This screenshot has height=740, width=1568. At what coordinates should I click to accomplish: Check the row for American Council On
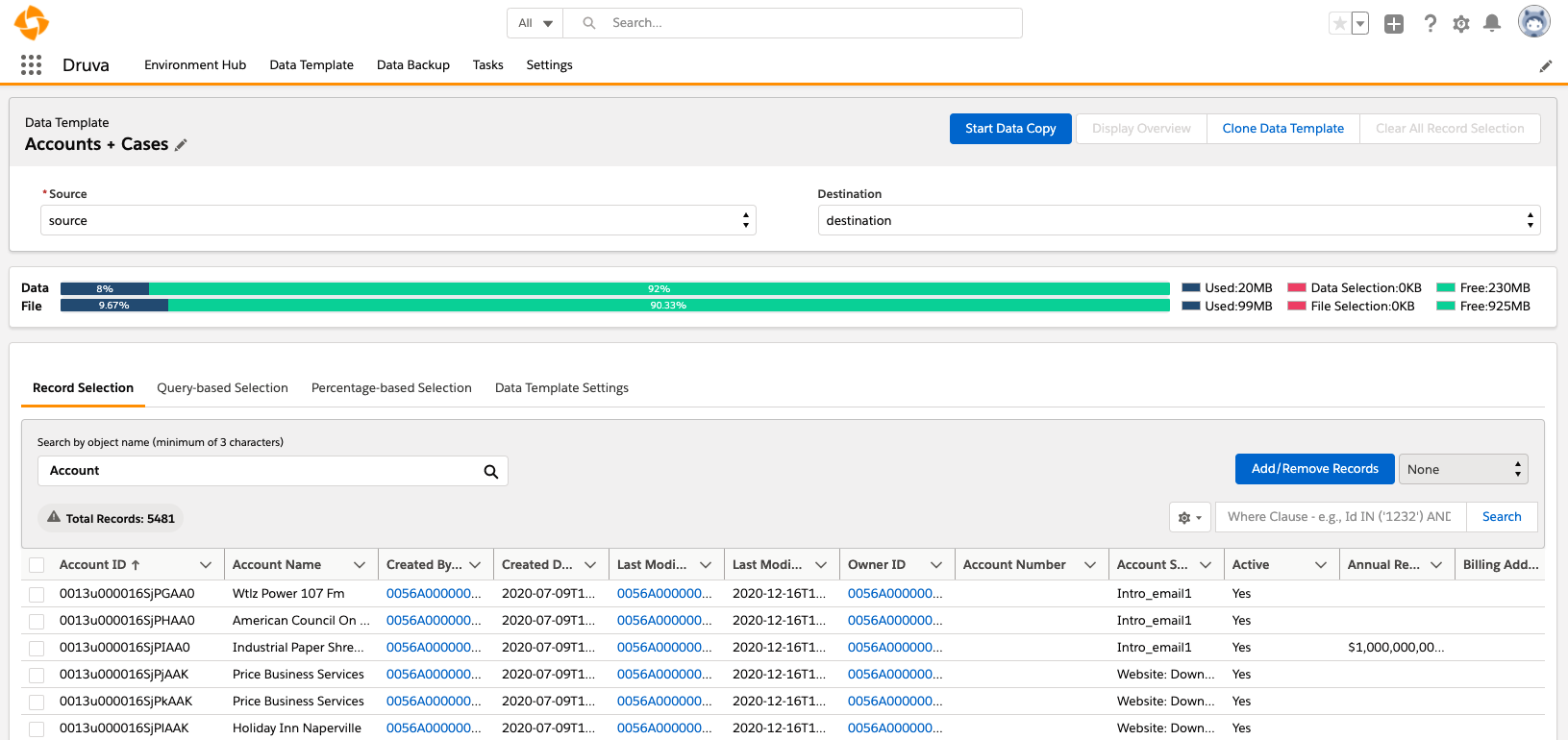pos(37,622)
